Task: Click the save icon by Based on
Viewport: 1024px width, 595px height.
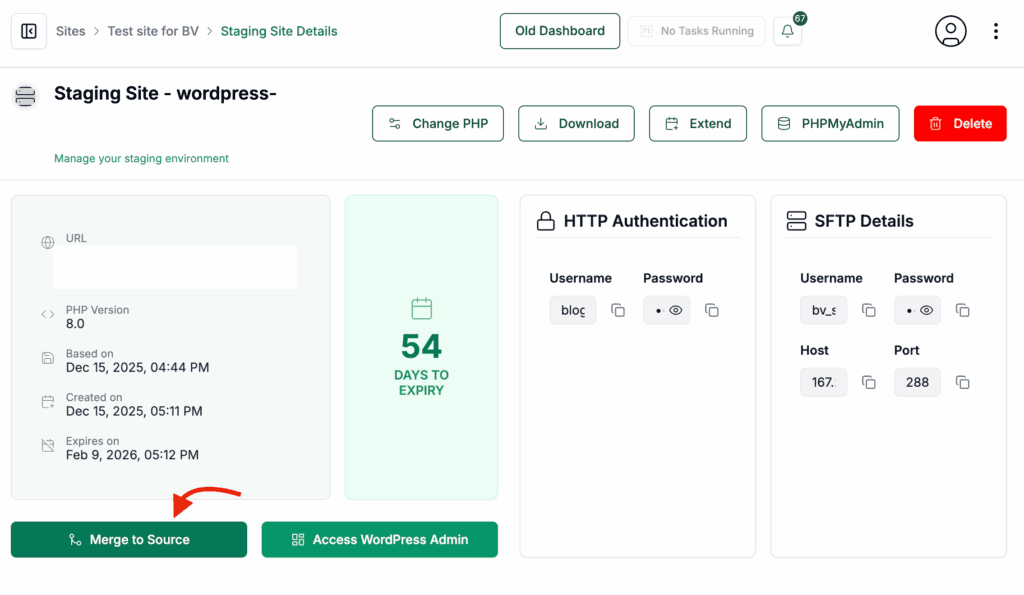Action: pos(48,358)
